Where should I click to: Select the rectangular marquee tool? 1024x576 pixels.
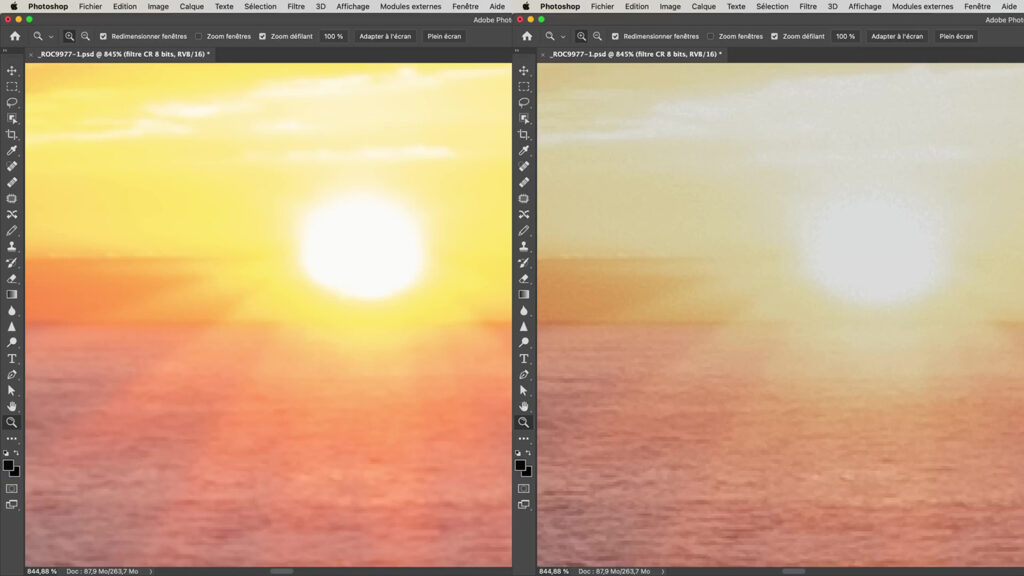click(12, 87)
